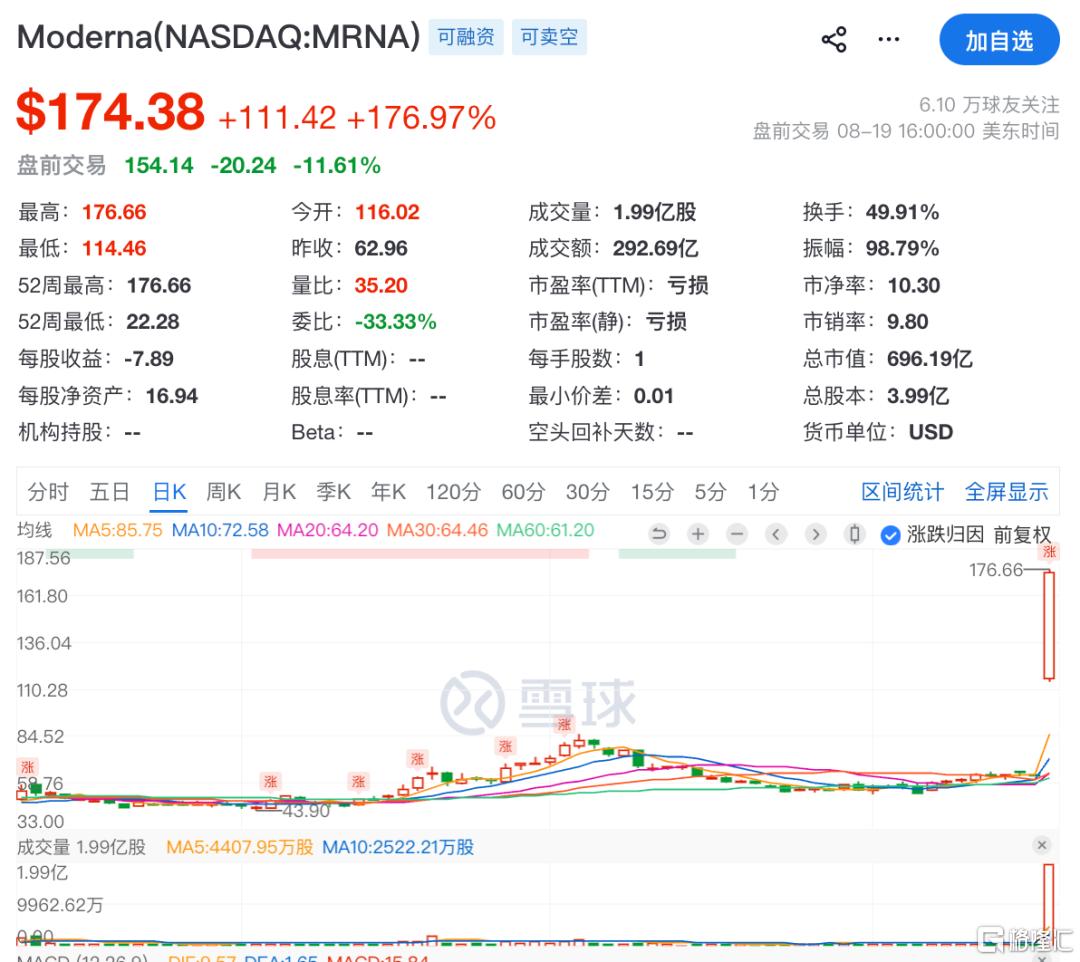The image size is (1080, 962).
Task: Switch to 分时 chart tab
Action: coord(48,492)
